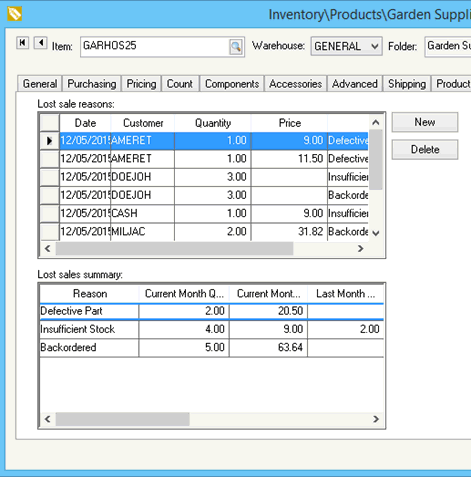Sort by the Date column header
471x477 pixels.
point(85,123)
